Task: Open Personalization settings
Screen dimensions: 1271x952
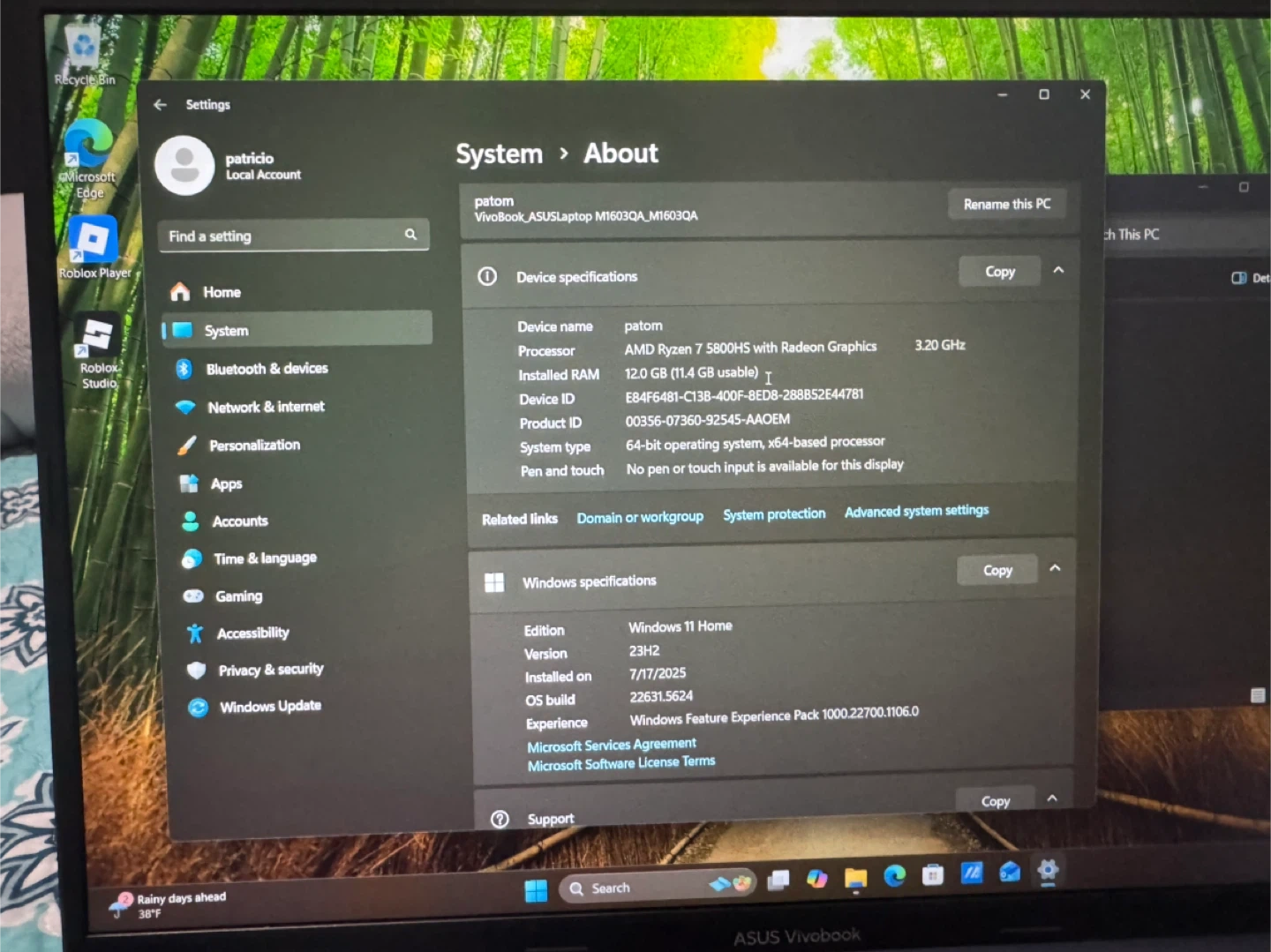Action: click(254, 446)
